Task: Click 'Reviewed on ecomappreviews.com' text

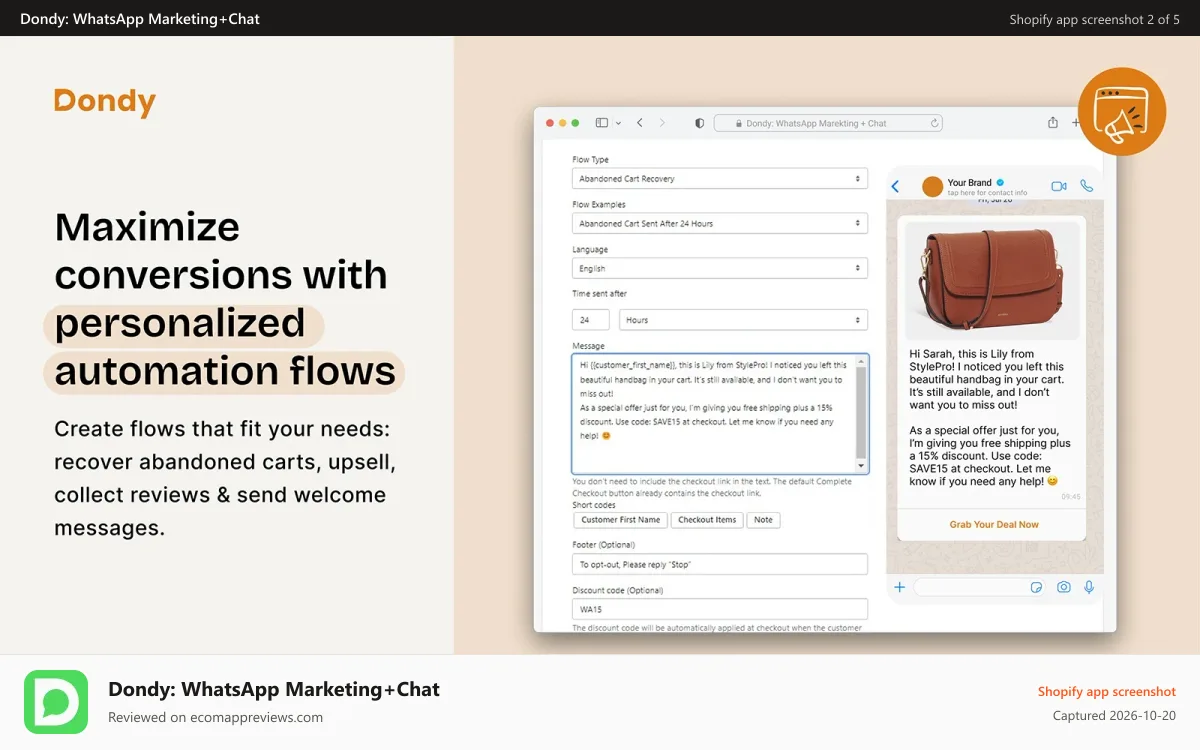Action: click(x=216, y=717)
